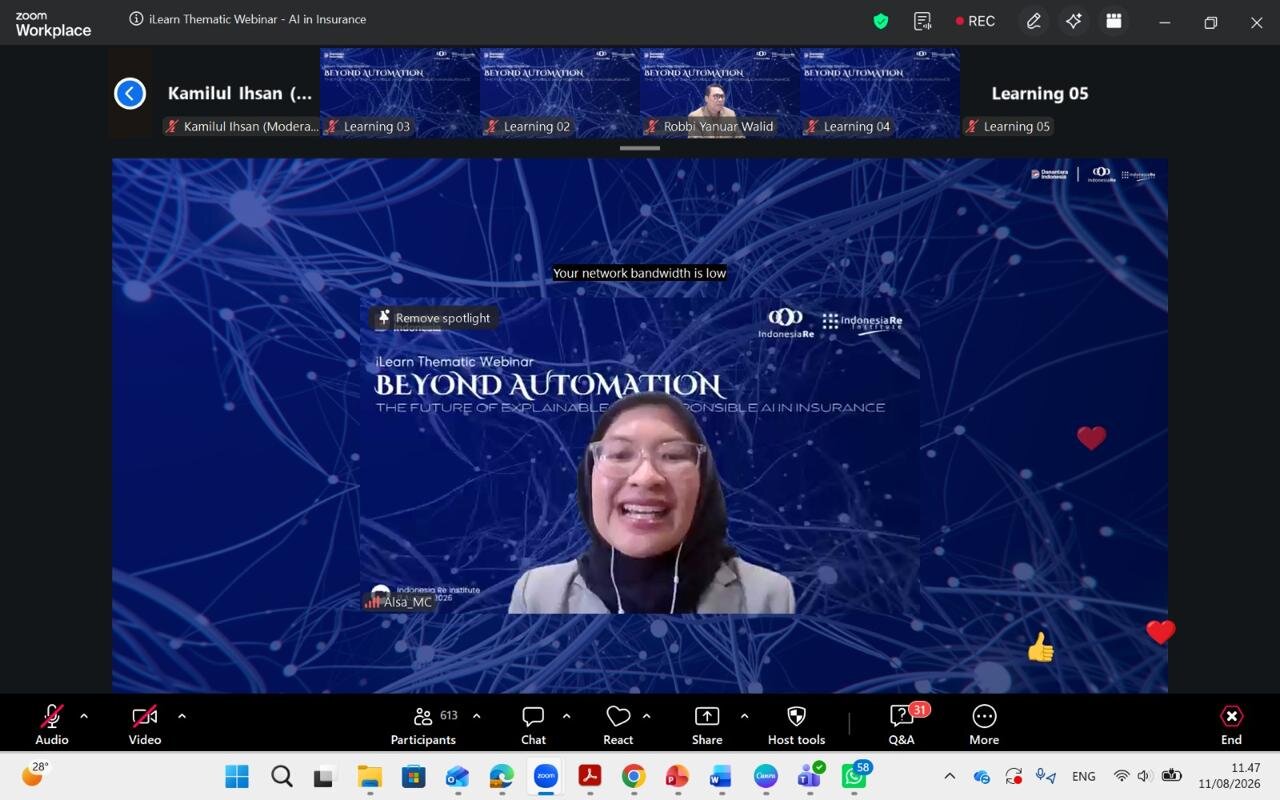Expand the video options caret

click(182, 716)
